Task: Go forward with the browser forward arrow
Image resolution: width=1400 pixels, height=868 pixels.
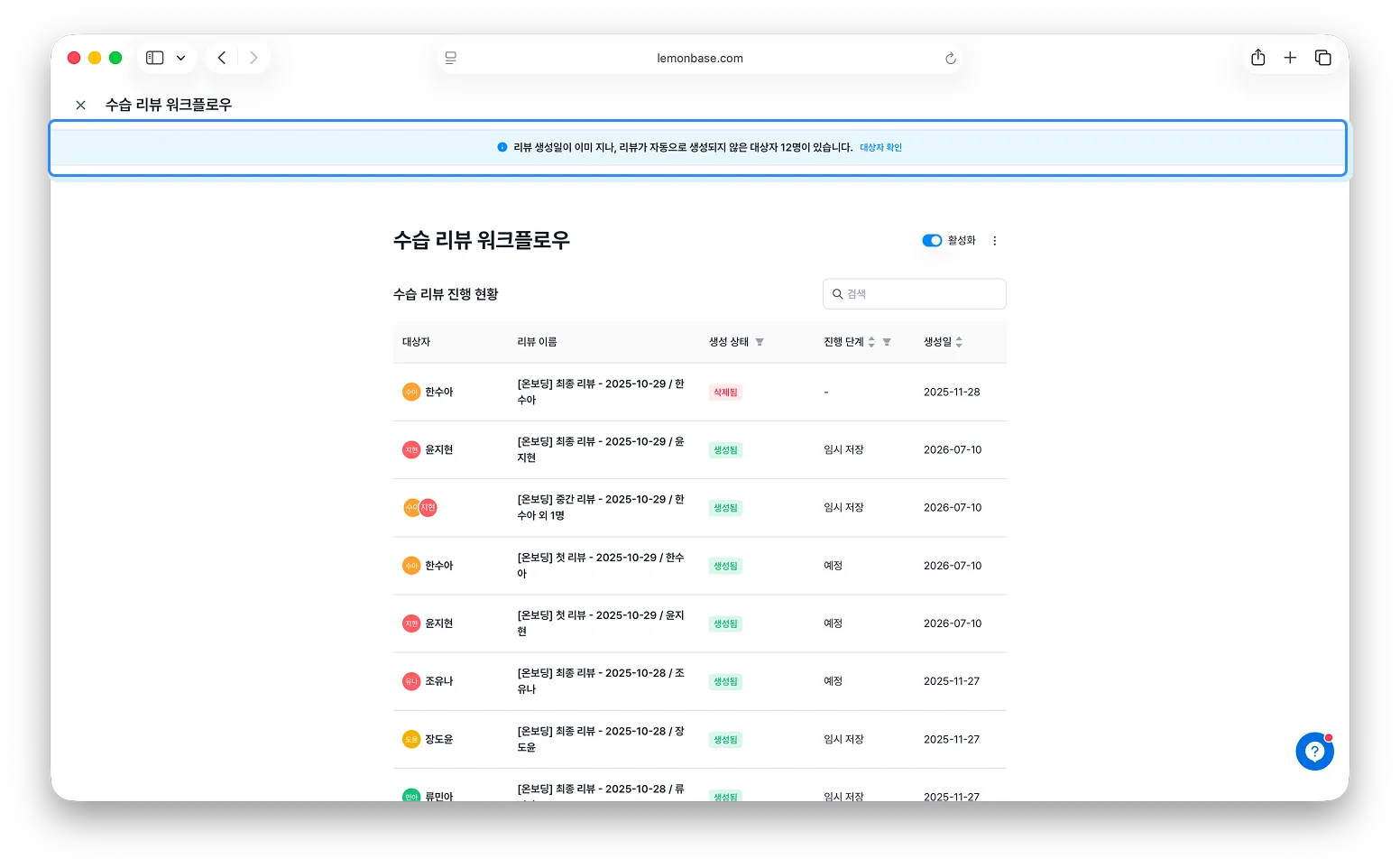Action: tap(253, 58)
